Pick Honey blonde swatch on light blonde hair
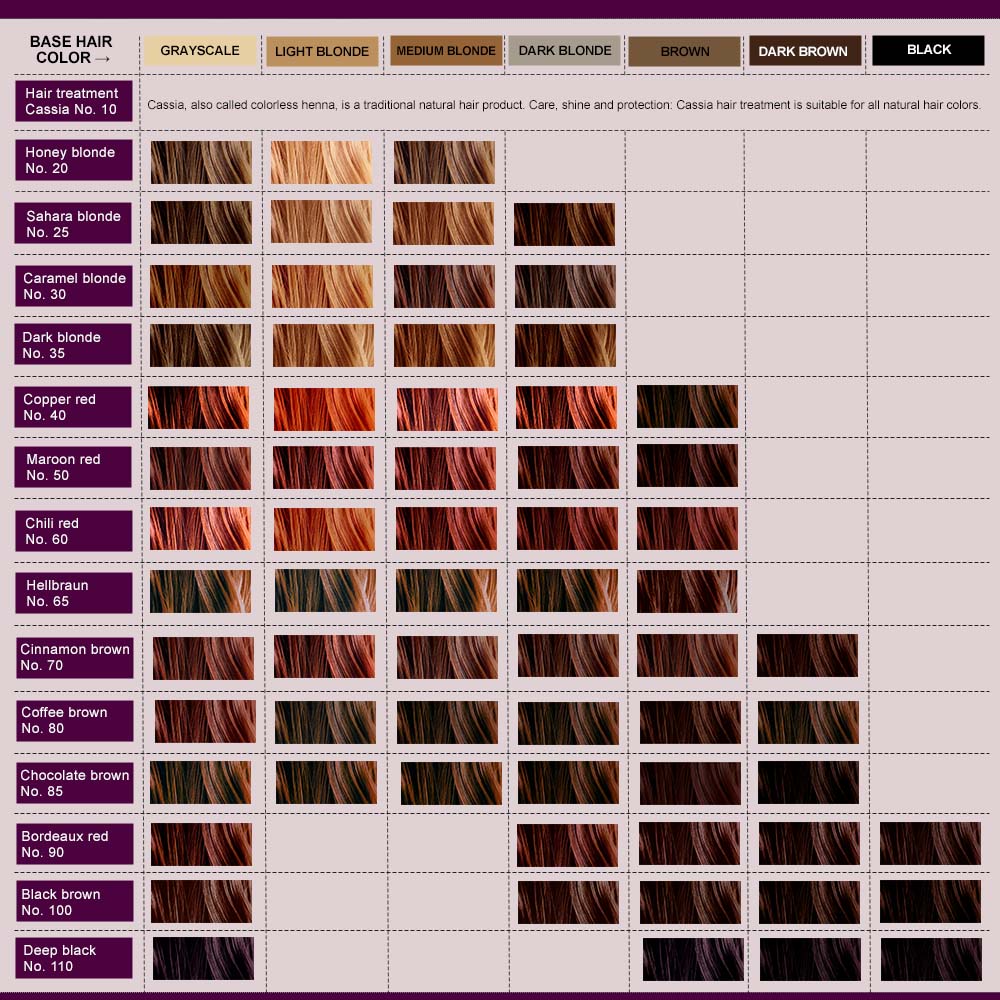 coord(321,163)
